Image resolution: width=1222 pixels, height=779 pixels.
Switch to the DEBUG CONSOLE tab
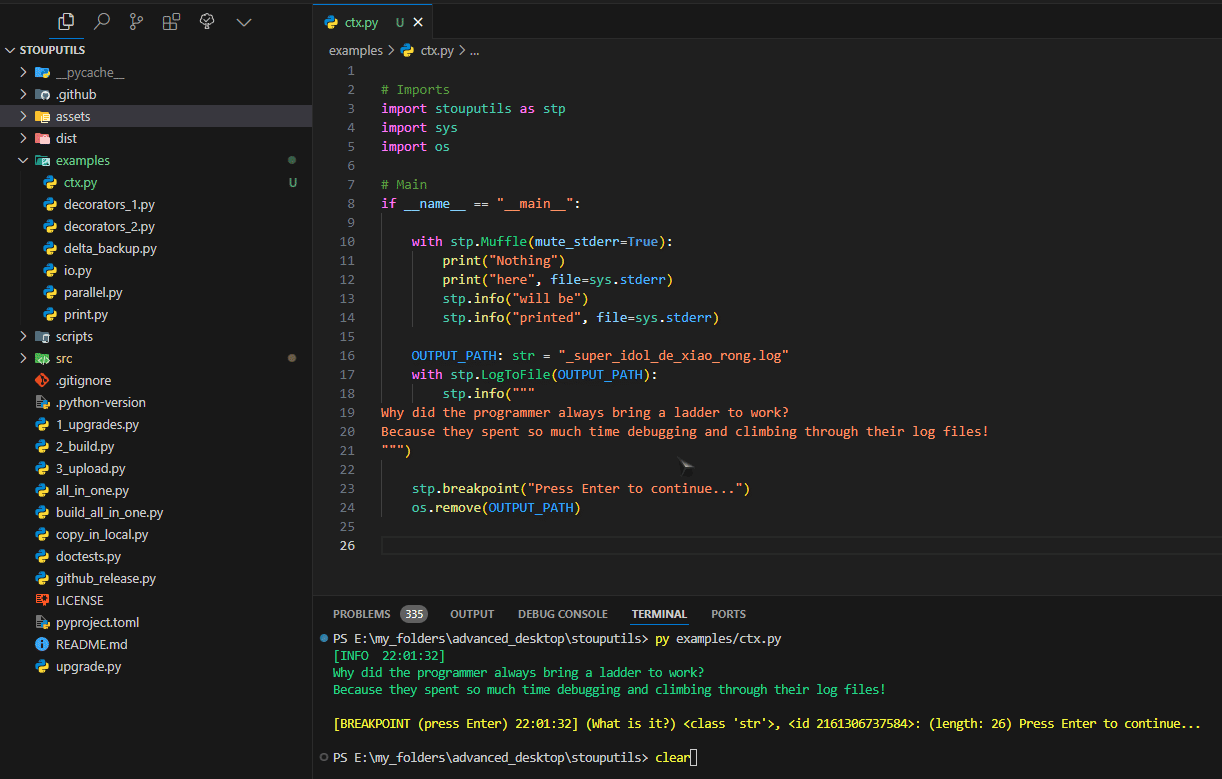coord(562,614)
